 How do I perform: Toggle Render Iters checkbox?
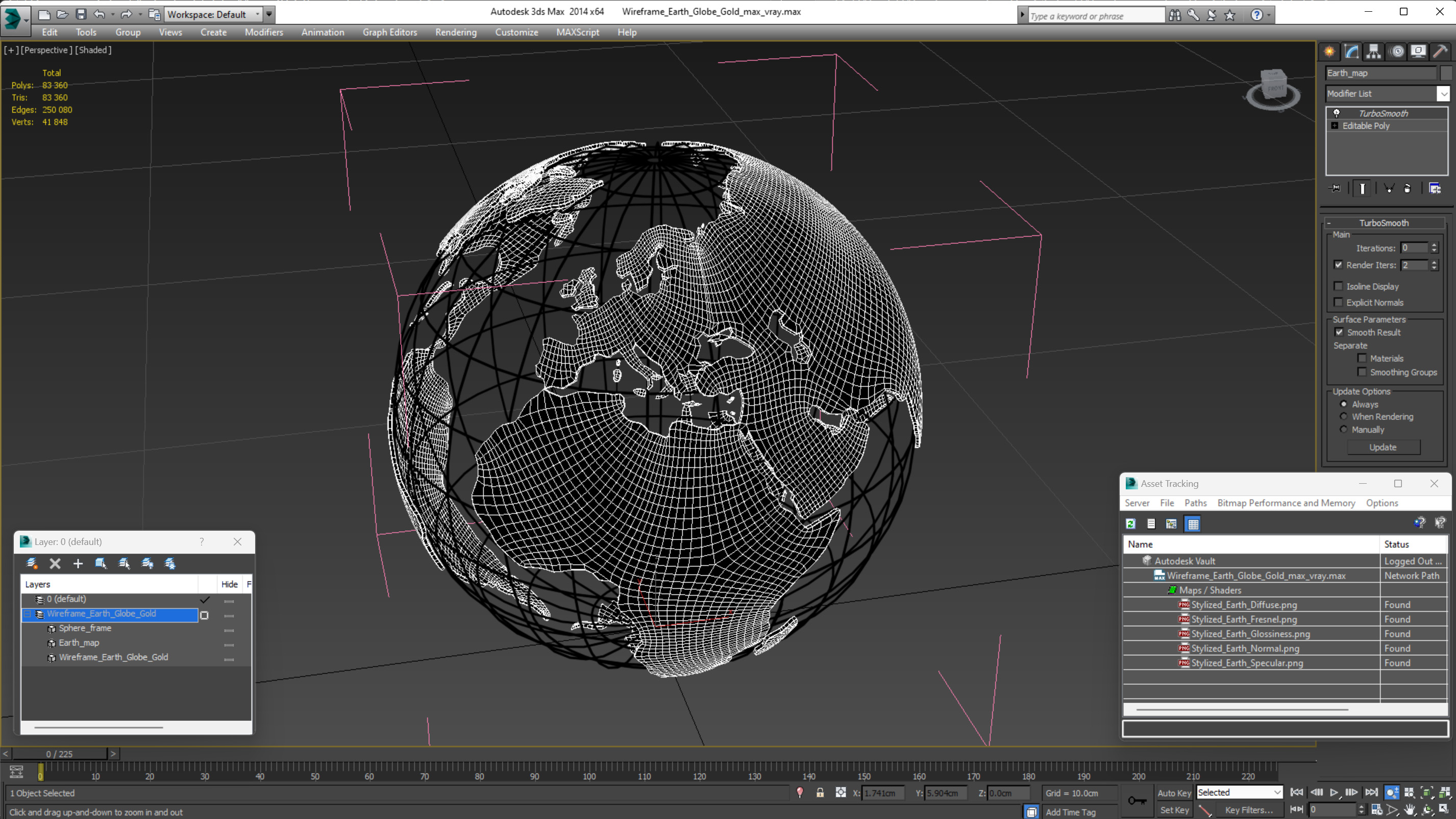pyautogui.click(x=1339, y=264)
